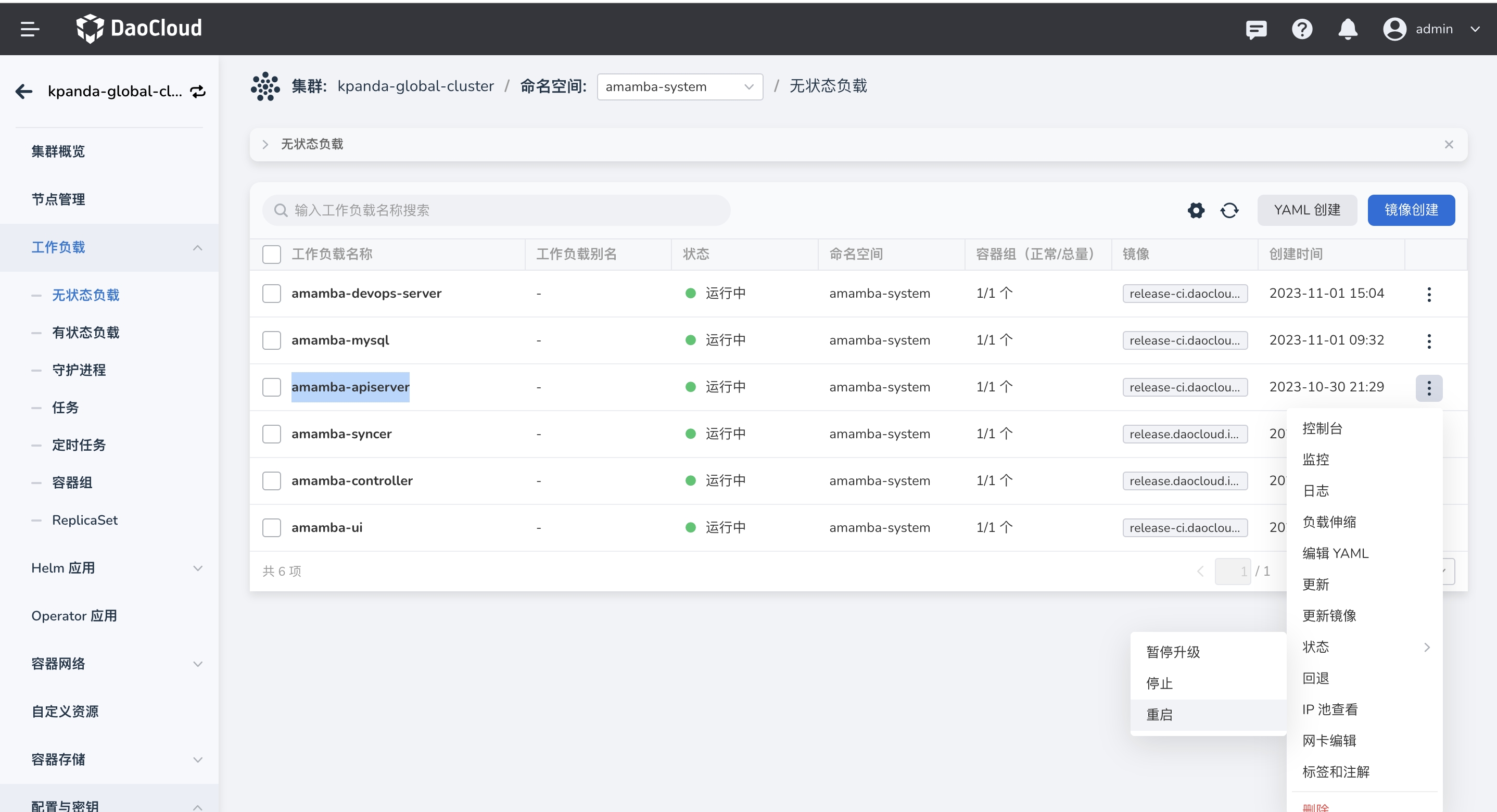Click the back arrow in sidebar
This screenshot has height=812, width=1497.
(x=24, y=91)
